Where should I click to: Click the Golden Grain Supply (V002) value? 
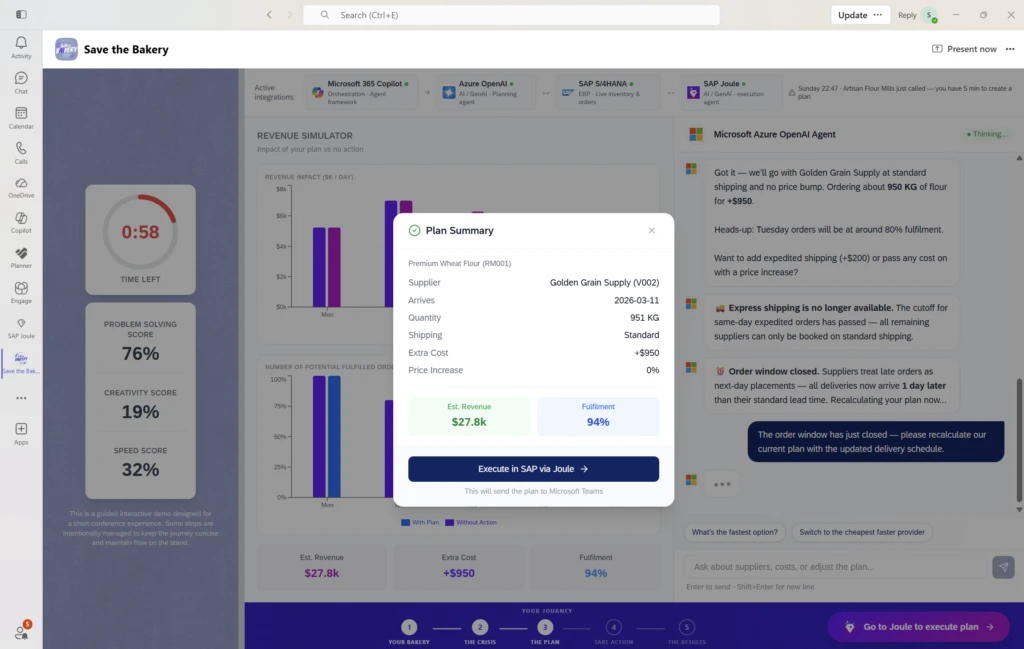coord(604,283)
